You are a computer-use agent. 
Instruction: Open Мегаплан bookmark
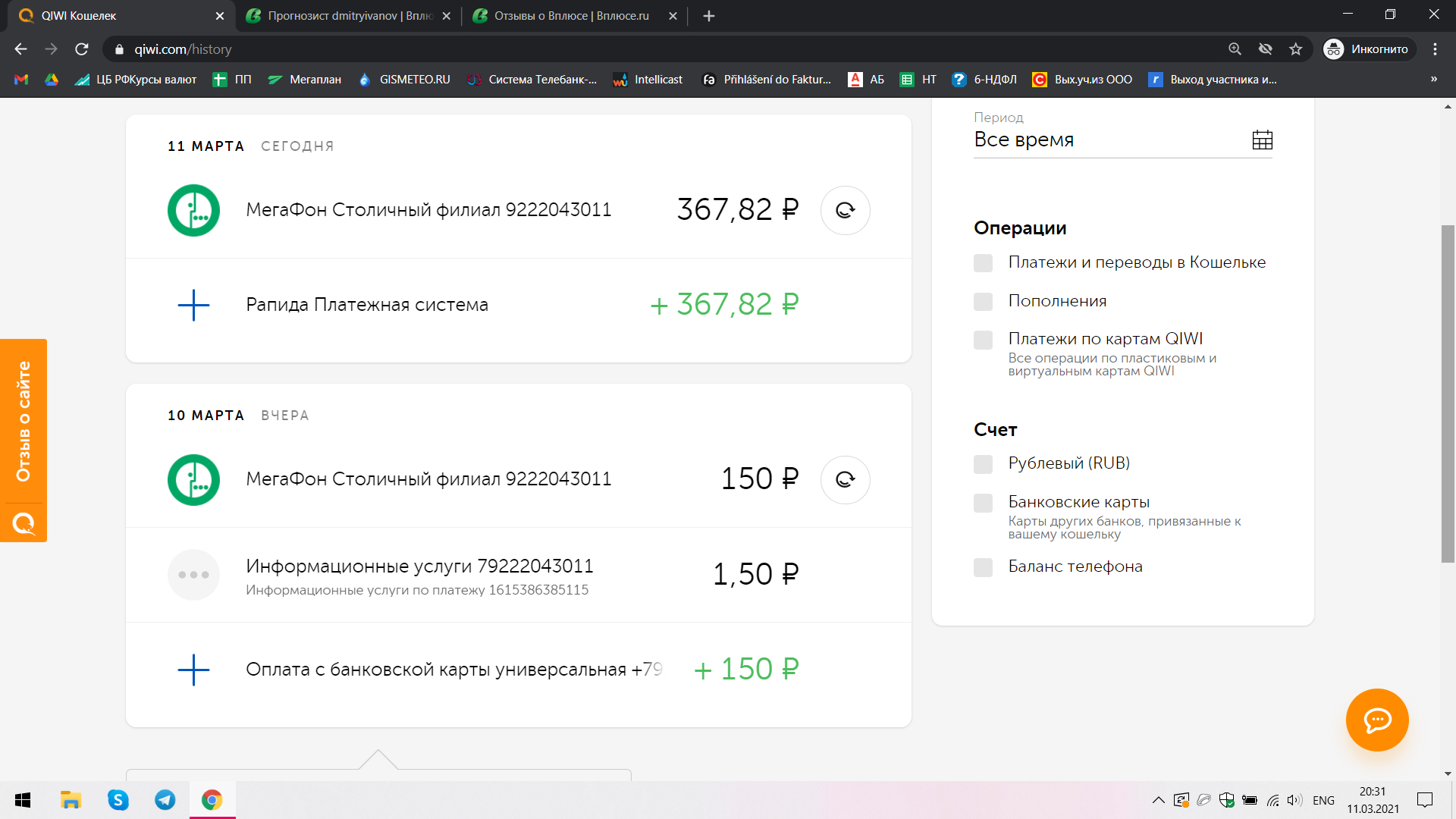click(x=305, y=80)
